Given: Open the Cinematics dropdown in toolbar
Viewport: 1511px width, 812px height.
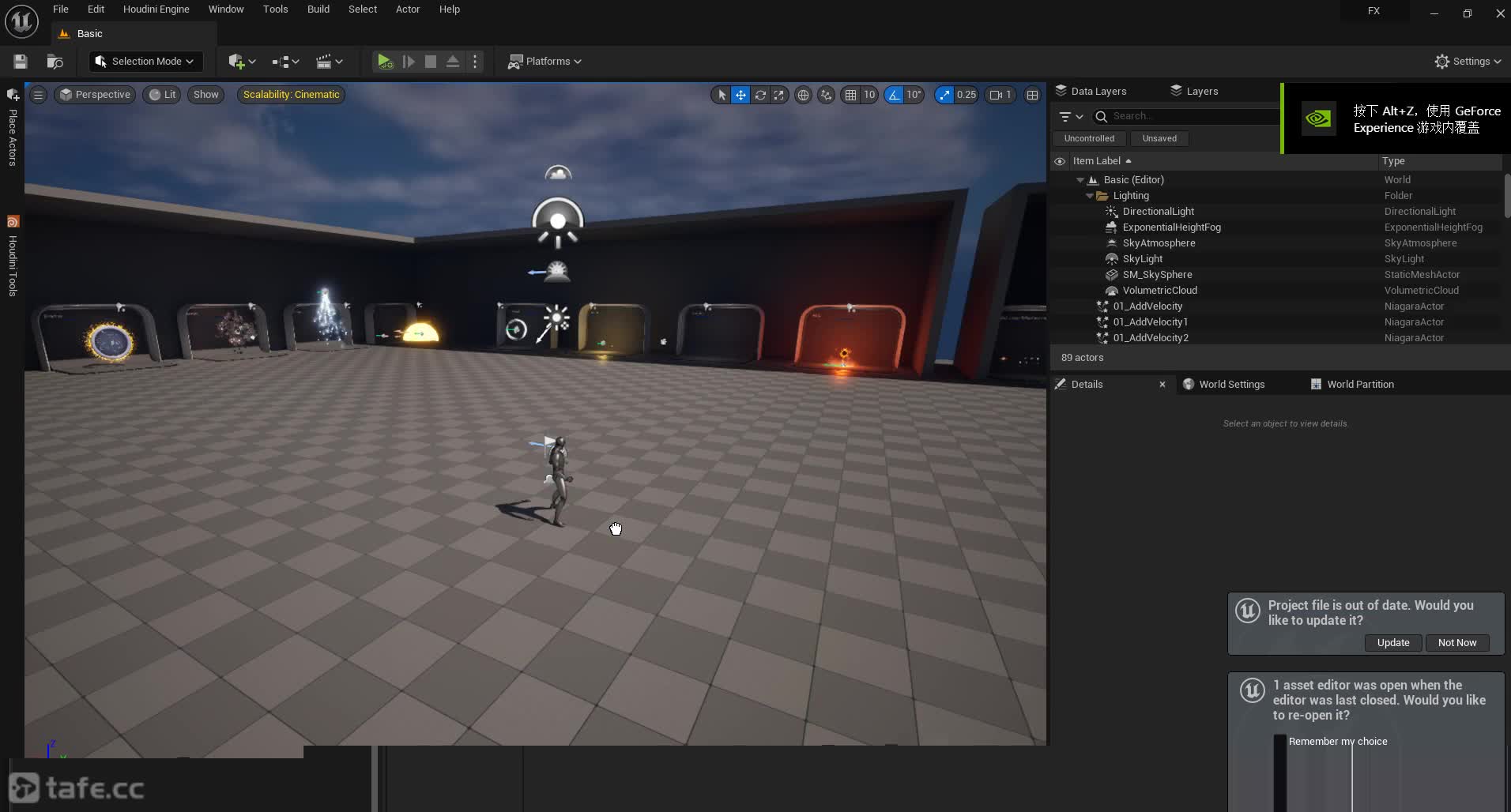Looking at the screenshot, I should (330, 62).
